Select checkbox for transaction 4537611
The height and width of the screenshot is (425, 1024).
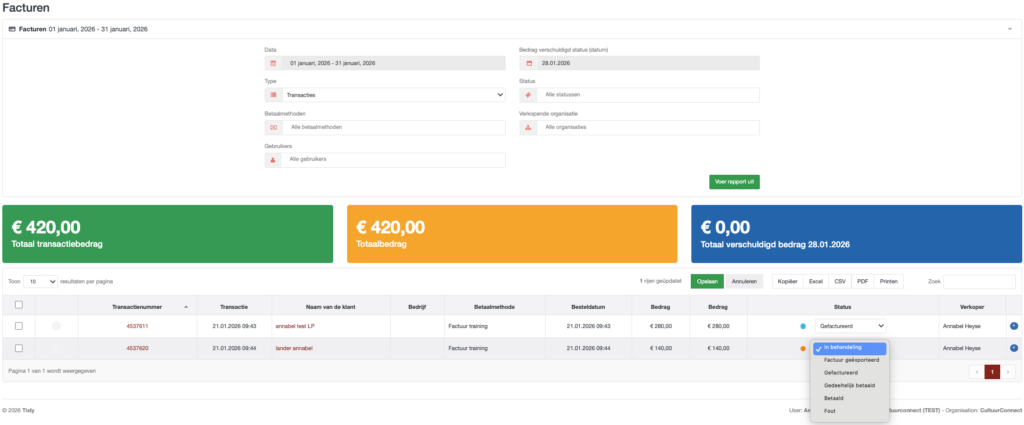[19, 326]
